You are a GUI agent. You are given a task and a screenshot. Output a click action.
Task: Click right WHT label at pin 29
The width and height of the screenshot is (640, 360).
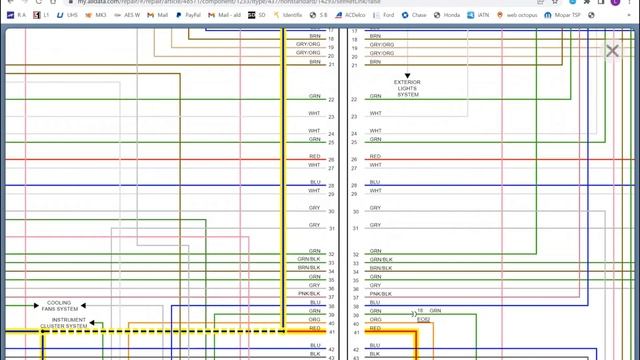pyautogui.click(x=376, y=191)
